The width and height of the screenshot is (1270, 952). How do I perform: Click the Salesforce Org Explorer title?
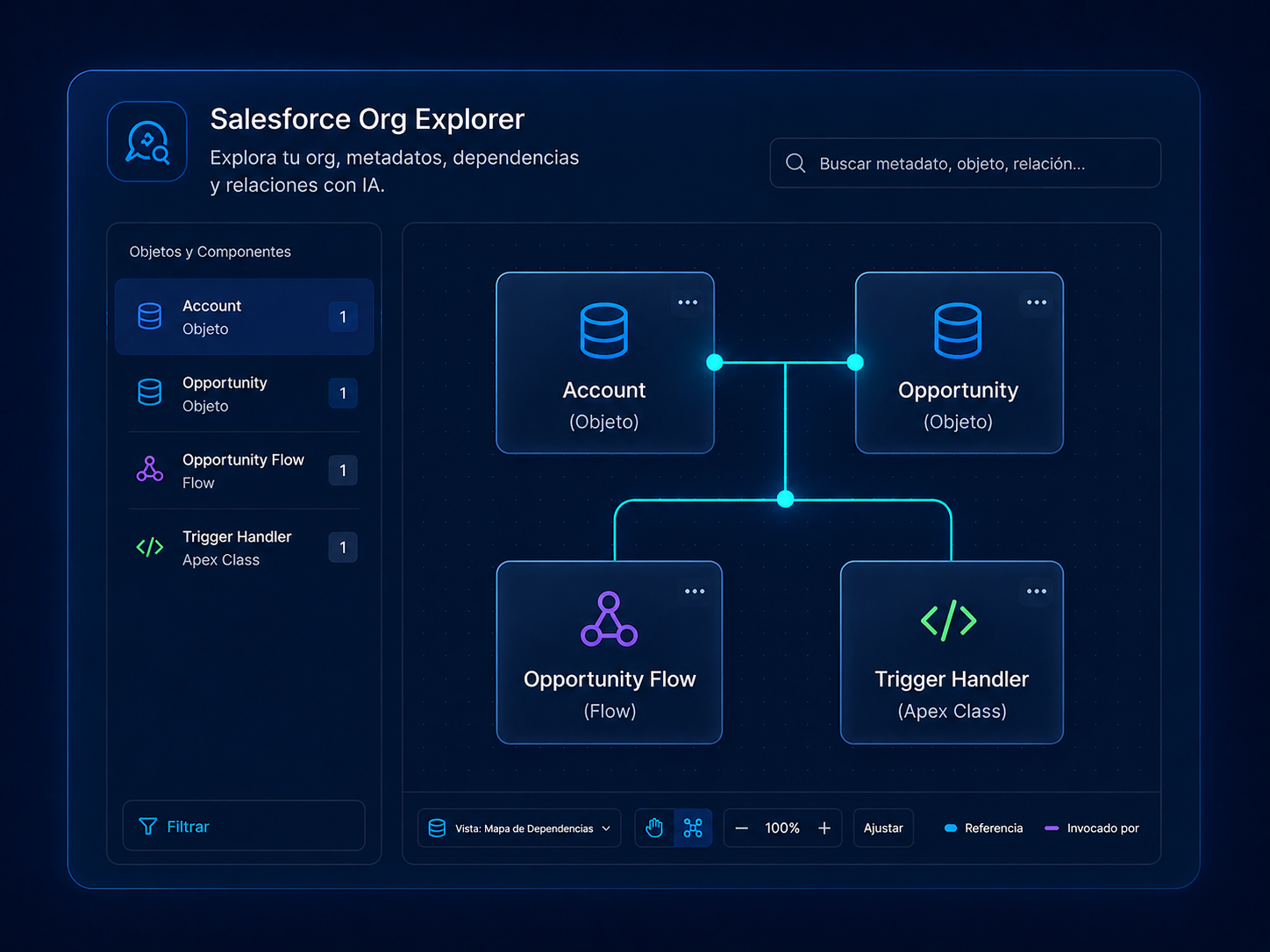pyautogui.click(x=367, y=119)
